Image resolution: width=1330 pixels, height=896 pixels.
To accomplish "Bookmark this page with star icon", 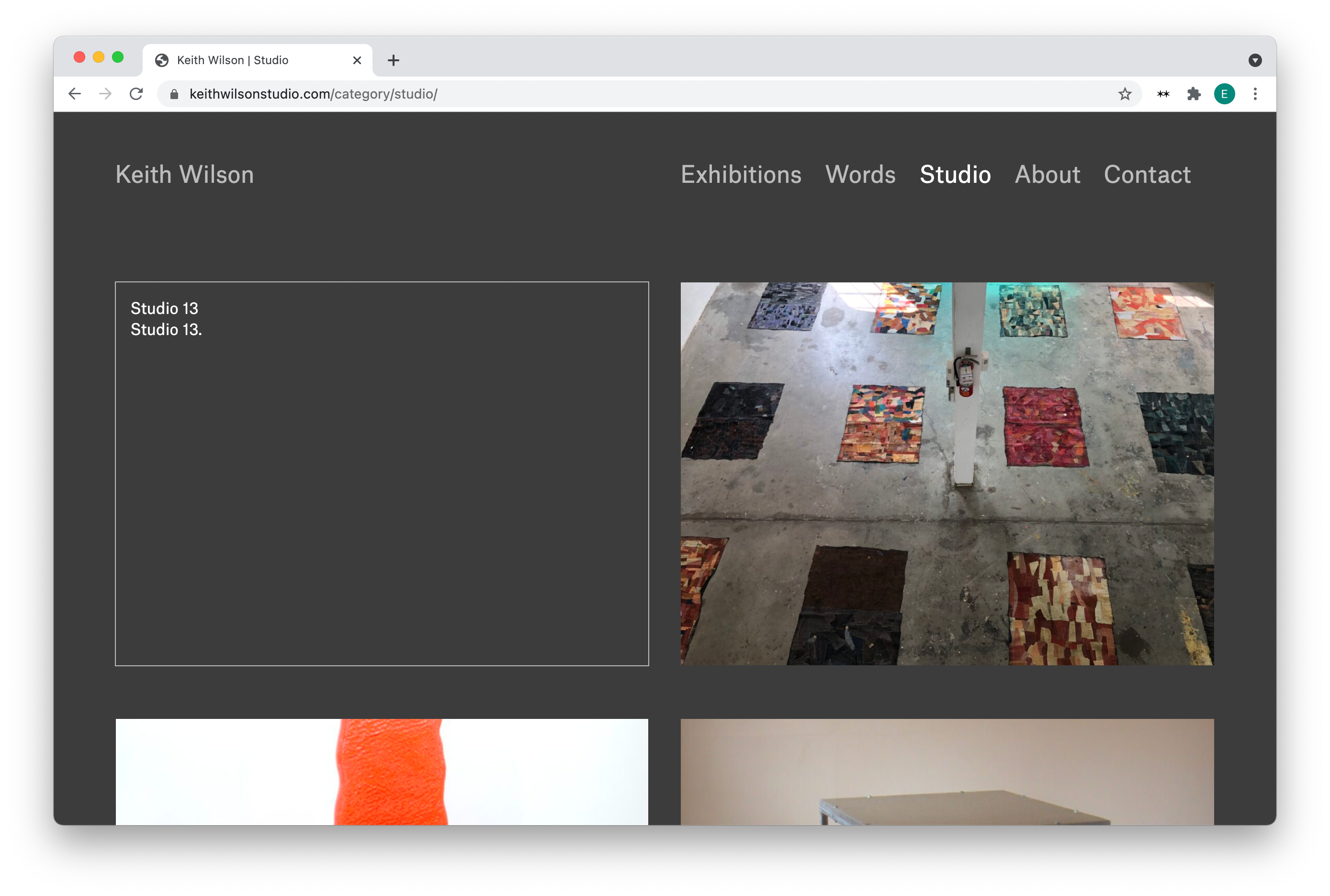I will (x=1124, y=94).
